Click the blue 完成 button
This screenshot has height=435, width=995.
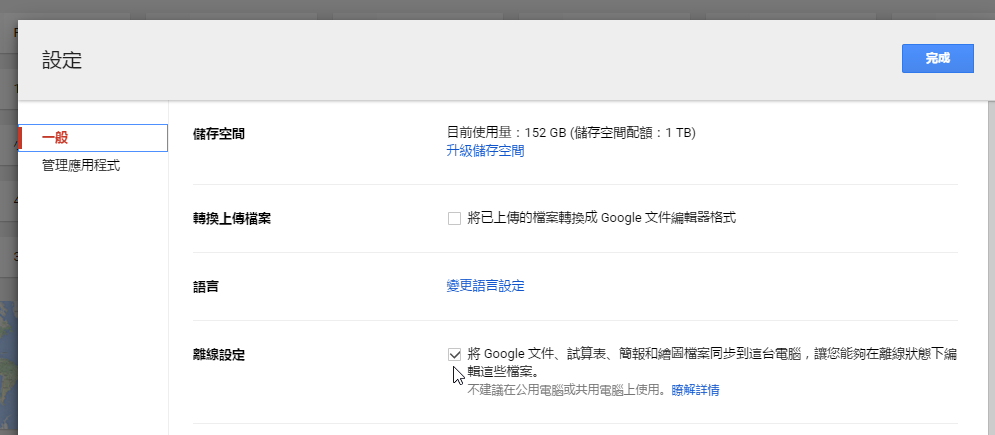tap(937, 59)
